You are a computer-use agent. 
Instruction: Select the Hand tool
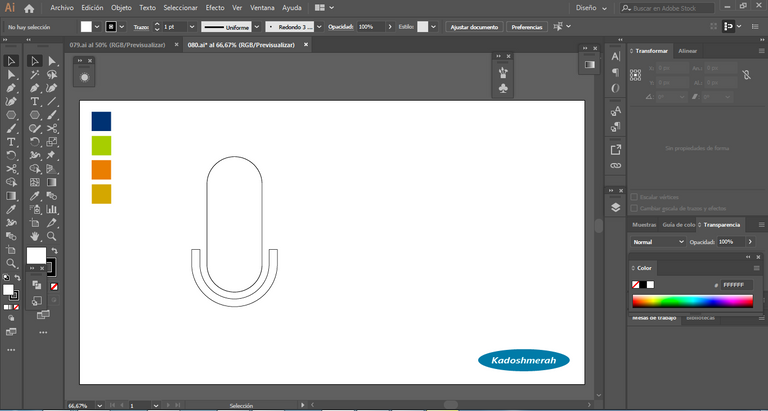click(x=34, y=237)
